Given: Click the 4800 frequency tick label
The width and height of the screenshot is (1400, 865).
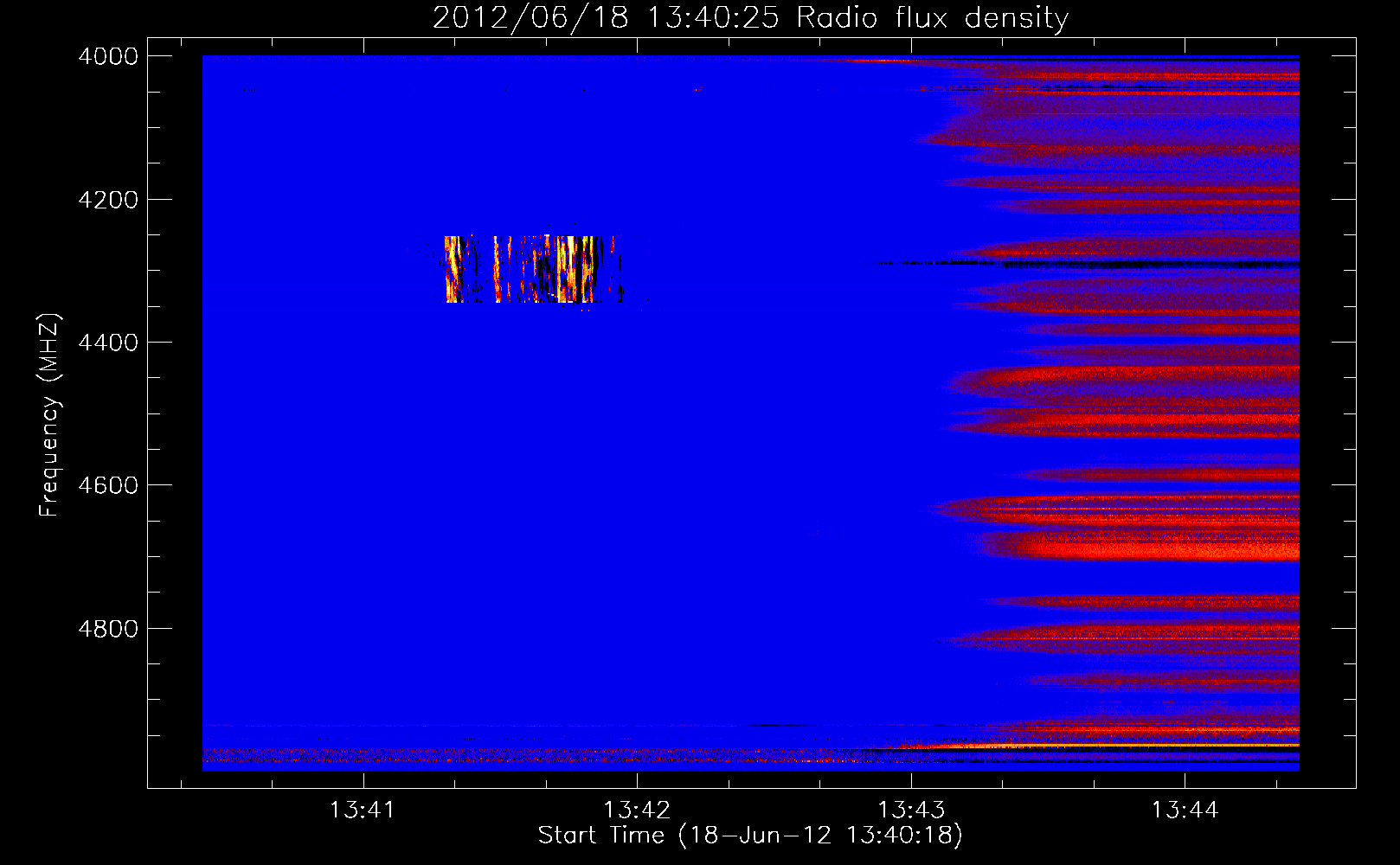Looking at the screenshot, I should coord(108,629).
